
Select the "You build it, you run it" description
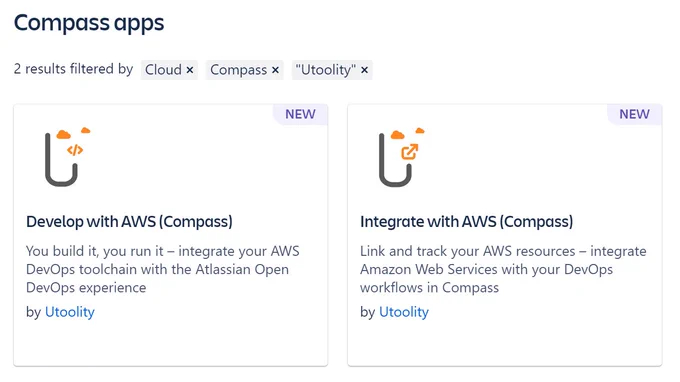pyautogui.click(x=163, y=269)
